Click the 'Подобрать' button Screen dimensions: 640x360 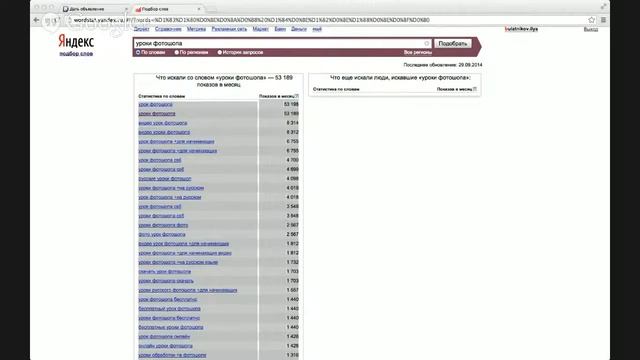tap(453, 43)
